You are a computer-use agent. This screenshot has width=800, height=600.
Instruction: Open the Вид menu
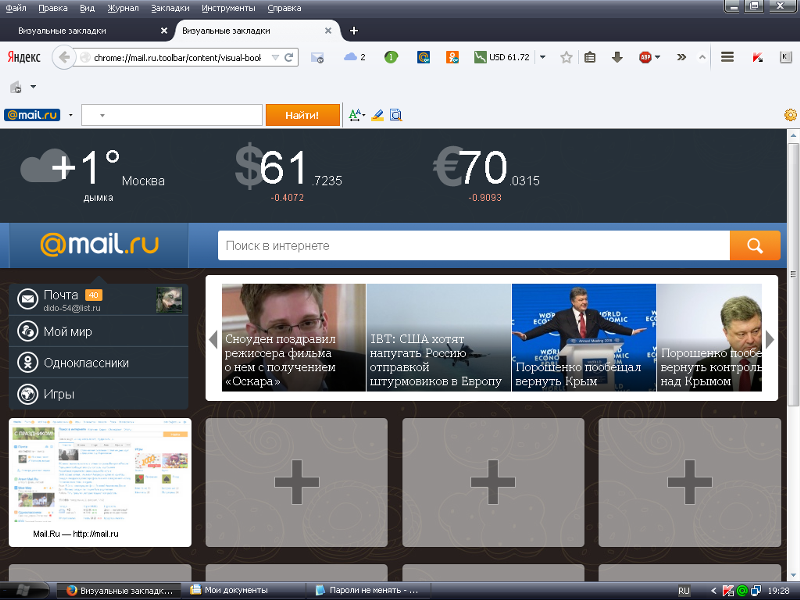pos(87,8)
